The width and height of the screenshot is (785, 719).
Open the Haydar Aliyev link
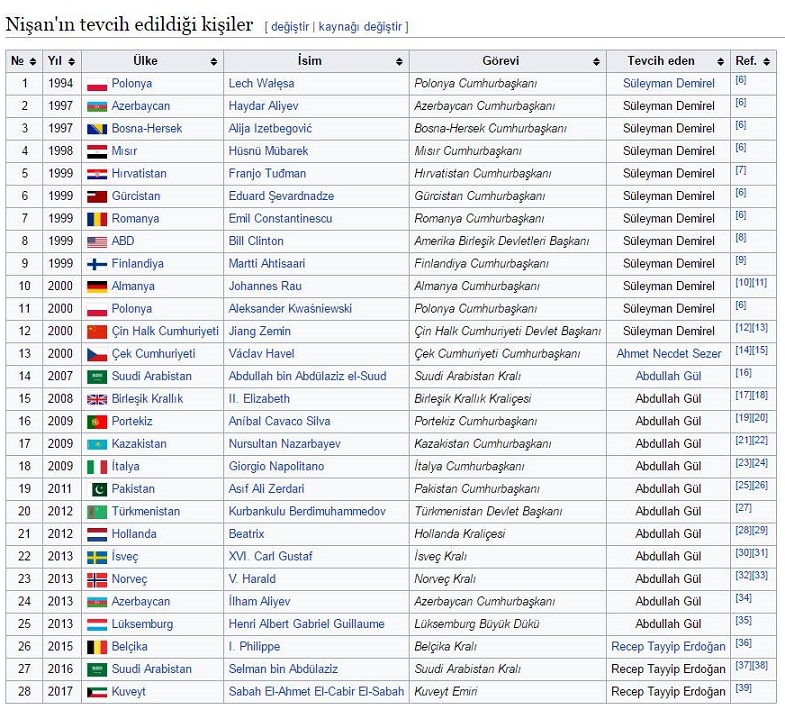(263, 106)
